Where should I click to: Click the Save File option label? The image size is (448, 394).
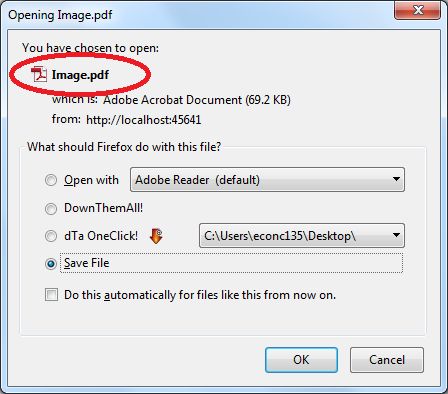pyautogui.click(x=87, y=263)
